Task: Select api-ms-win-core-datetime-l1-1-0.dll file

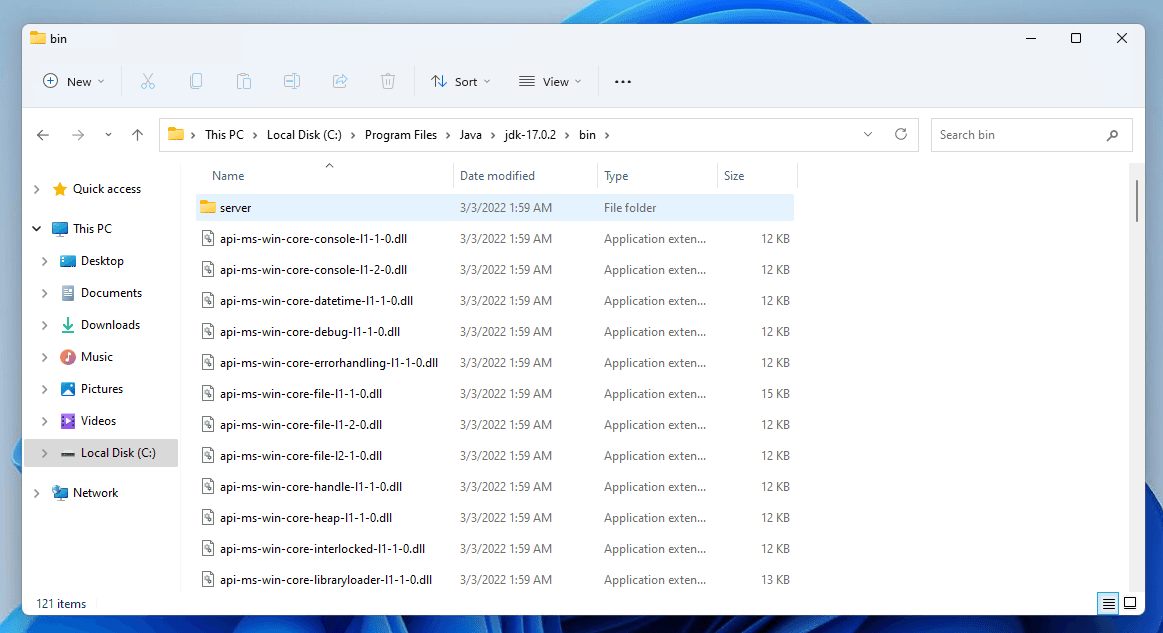Action: tap(495, 301)
